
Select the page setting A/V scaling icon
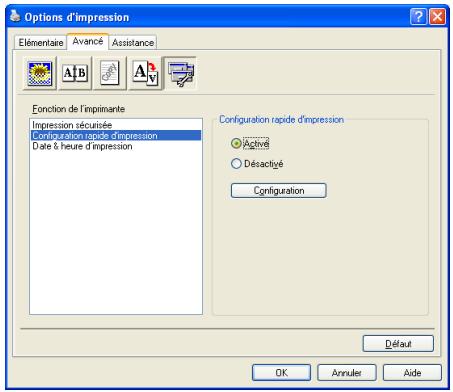coord(145,73)
